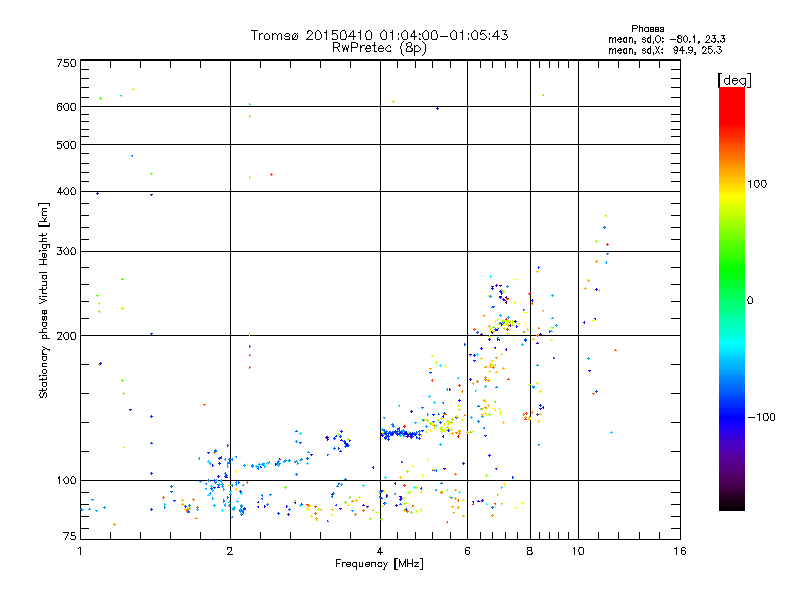Click the x-axis tick label '1'
The width and height of the screenshot is (800, 600).
80,551
